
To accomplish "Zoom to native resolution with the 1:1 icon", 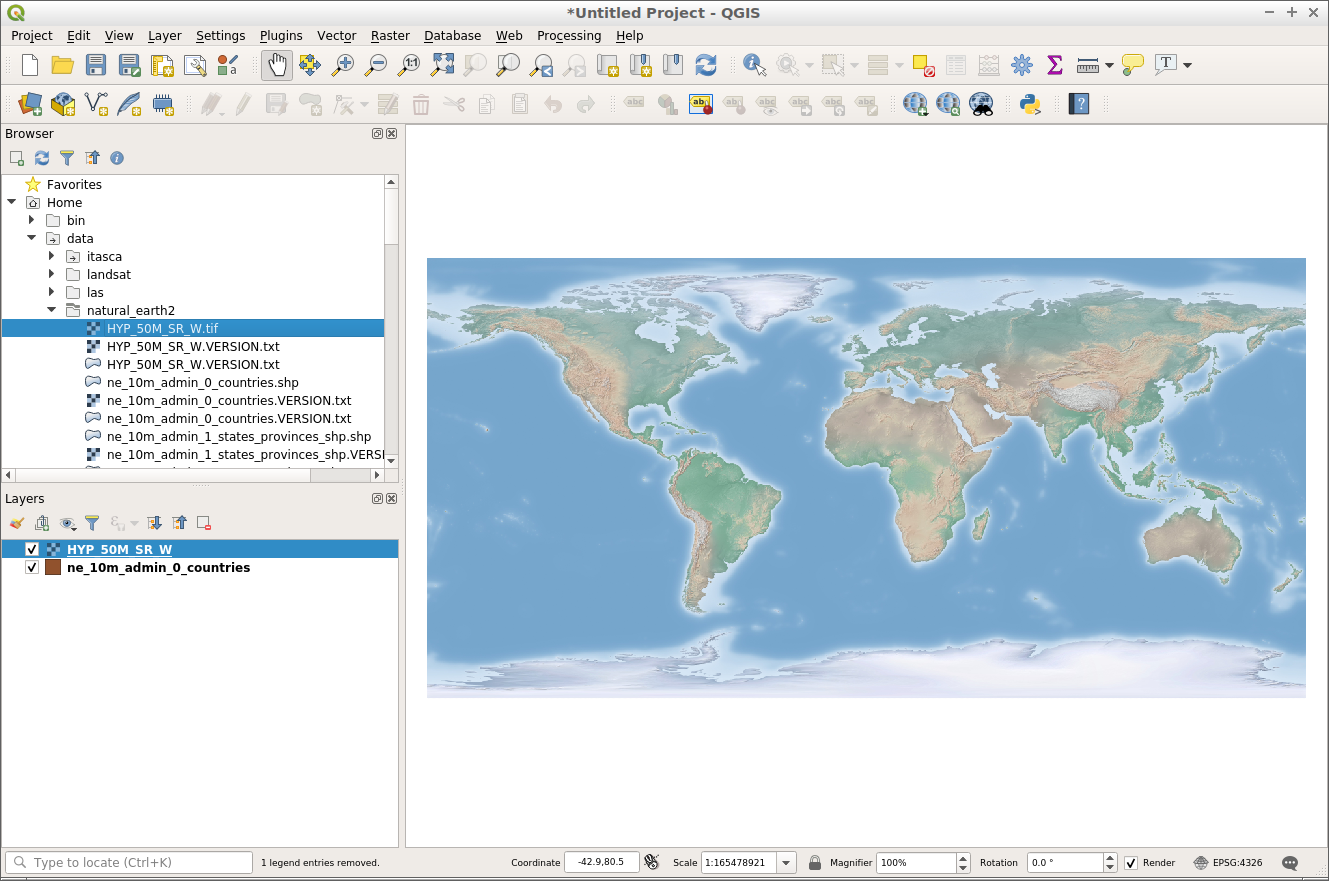I will pyautogui.click(x=409, y=65).
